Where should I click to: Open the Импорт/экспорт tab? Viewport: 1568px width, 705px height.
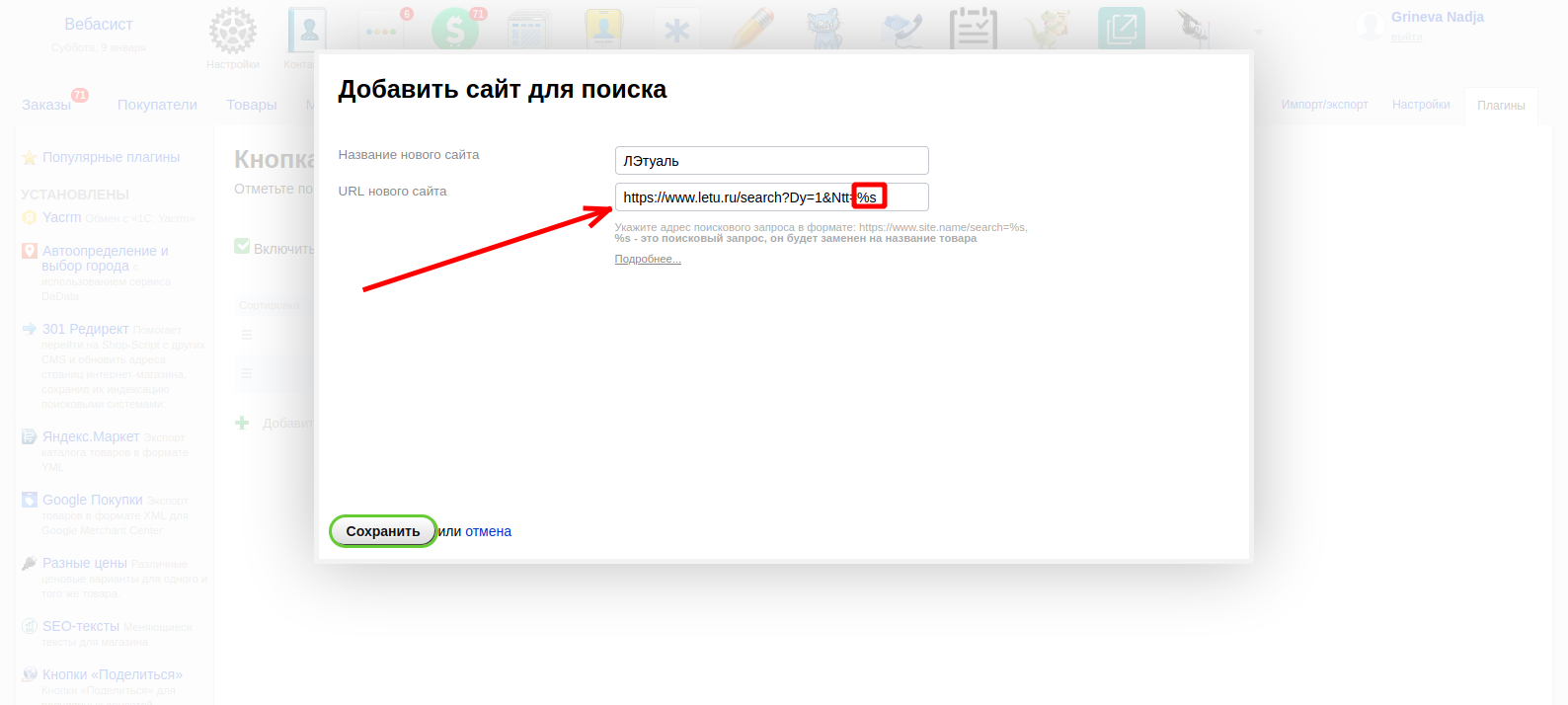pos(1325,105)
